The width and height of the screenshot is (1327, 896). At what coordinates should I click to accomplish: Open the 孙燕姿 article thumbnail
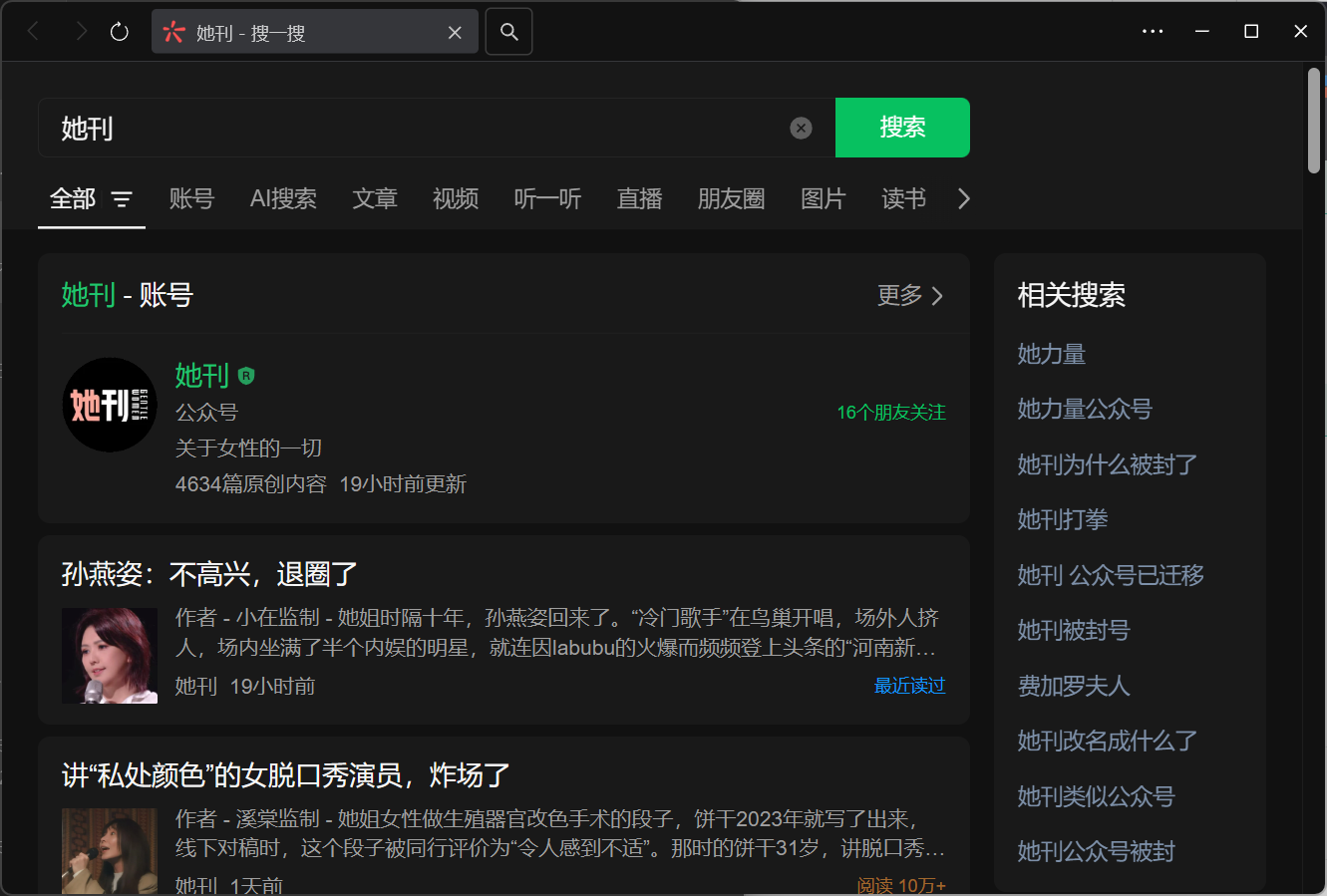110,656
